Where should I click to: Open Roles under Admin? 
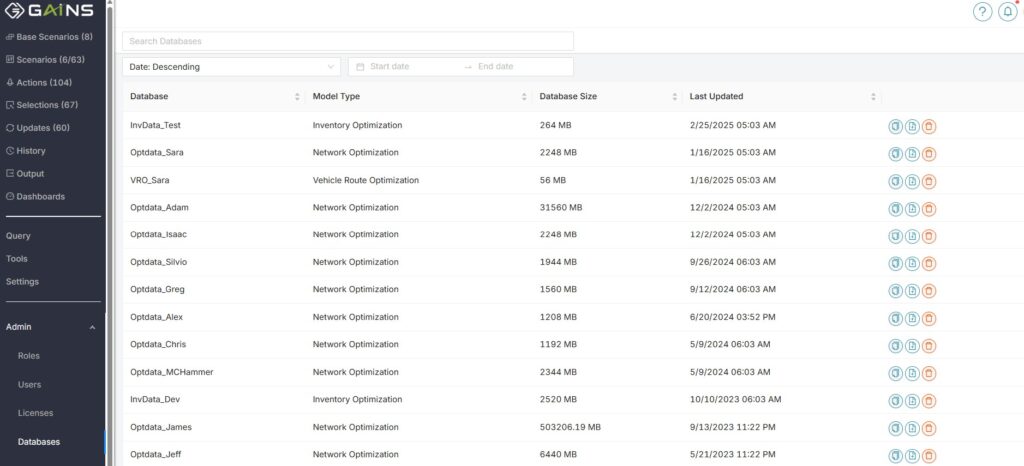click(x=29, y=356)
